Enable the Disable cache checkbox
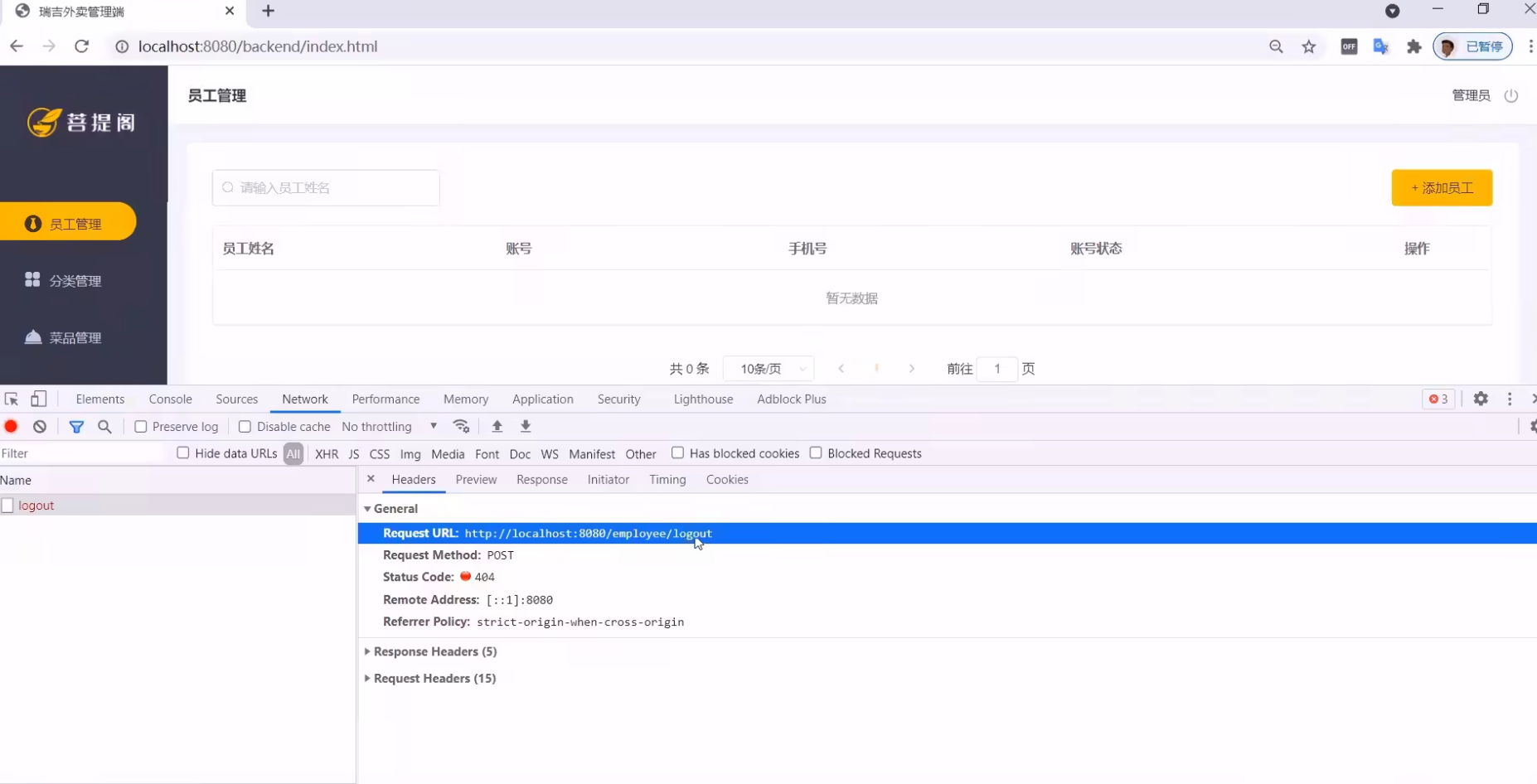Image resolution: width=1537 pixels, height=784 pixels. click(245, 426)
